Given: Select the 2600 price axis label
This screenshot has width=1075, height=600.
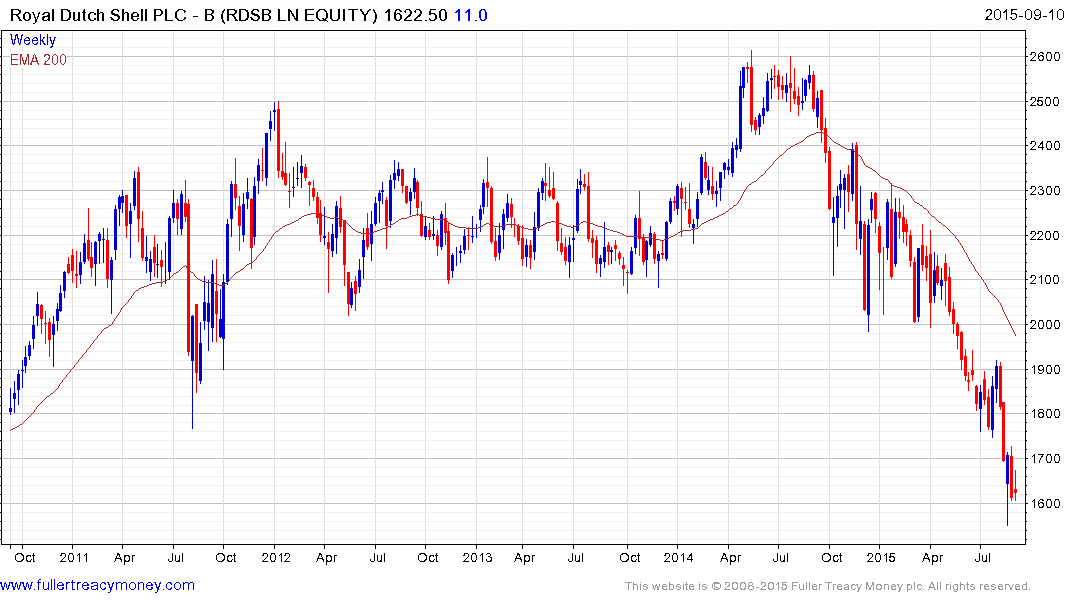Looking at the screenshot, I should tap(1045, 56).
